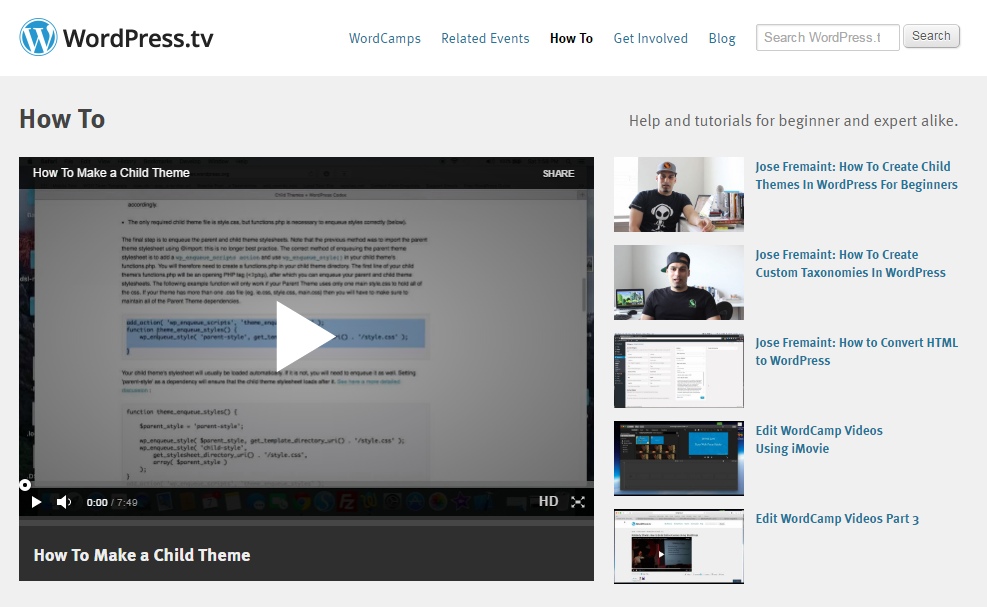
Task: Click the Edit WordCamp Videos Part 3 thumbnail
Action: coord(679,546)
